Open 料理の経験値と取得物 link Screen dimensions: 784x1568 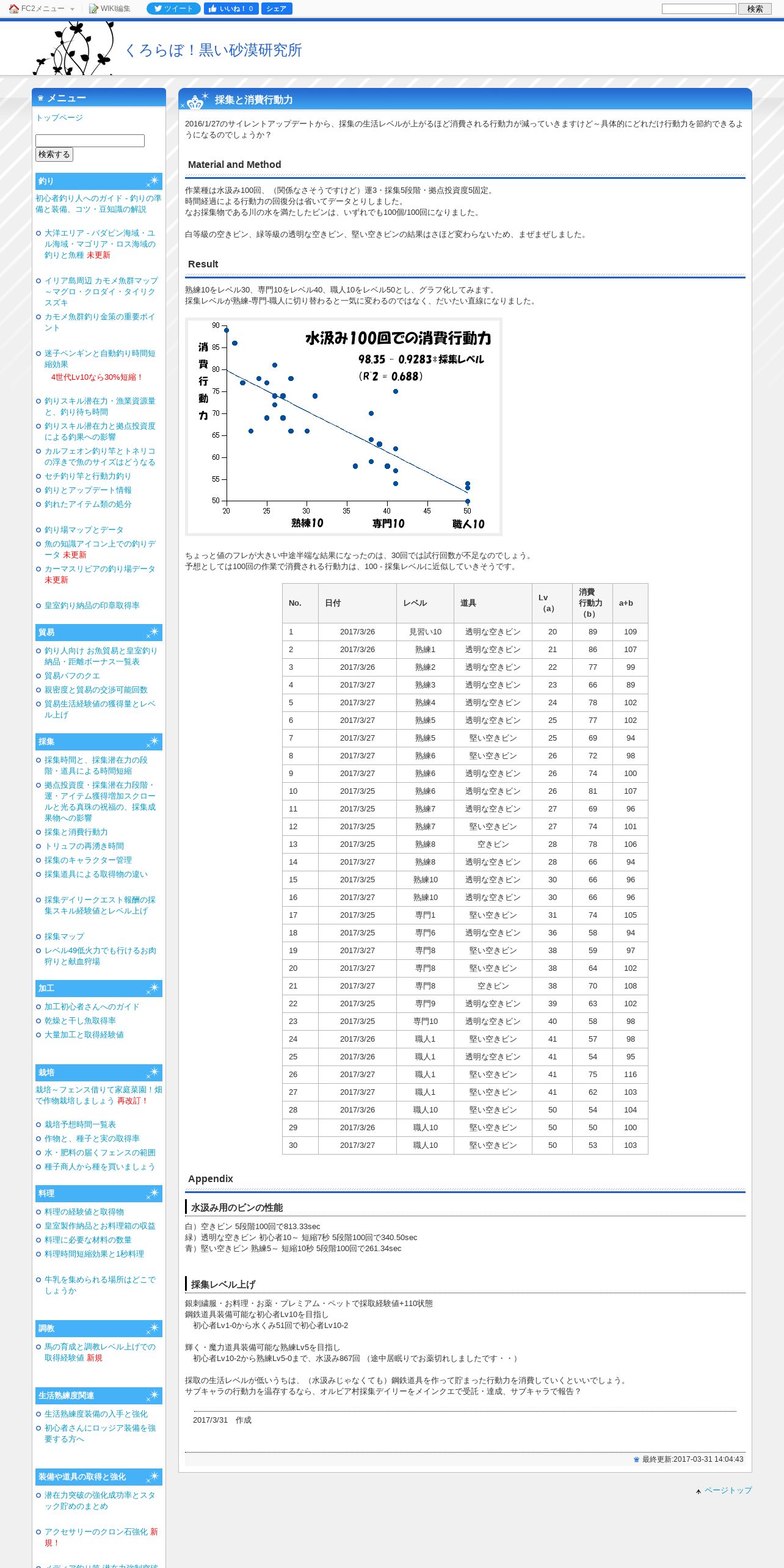coord(84,1211)
